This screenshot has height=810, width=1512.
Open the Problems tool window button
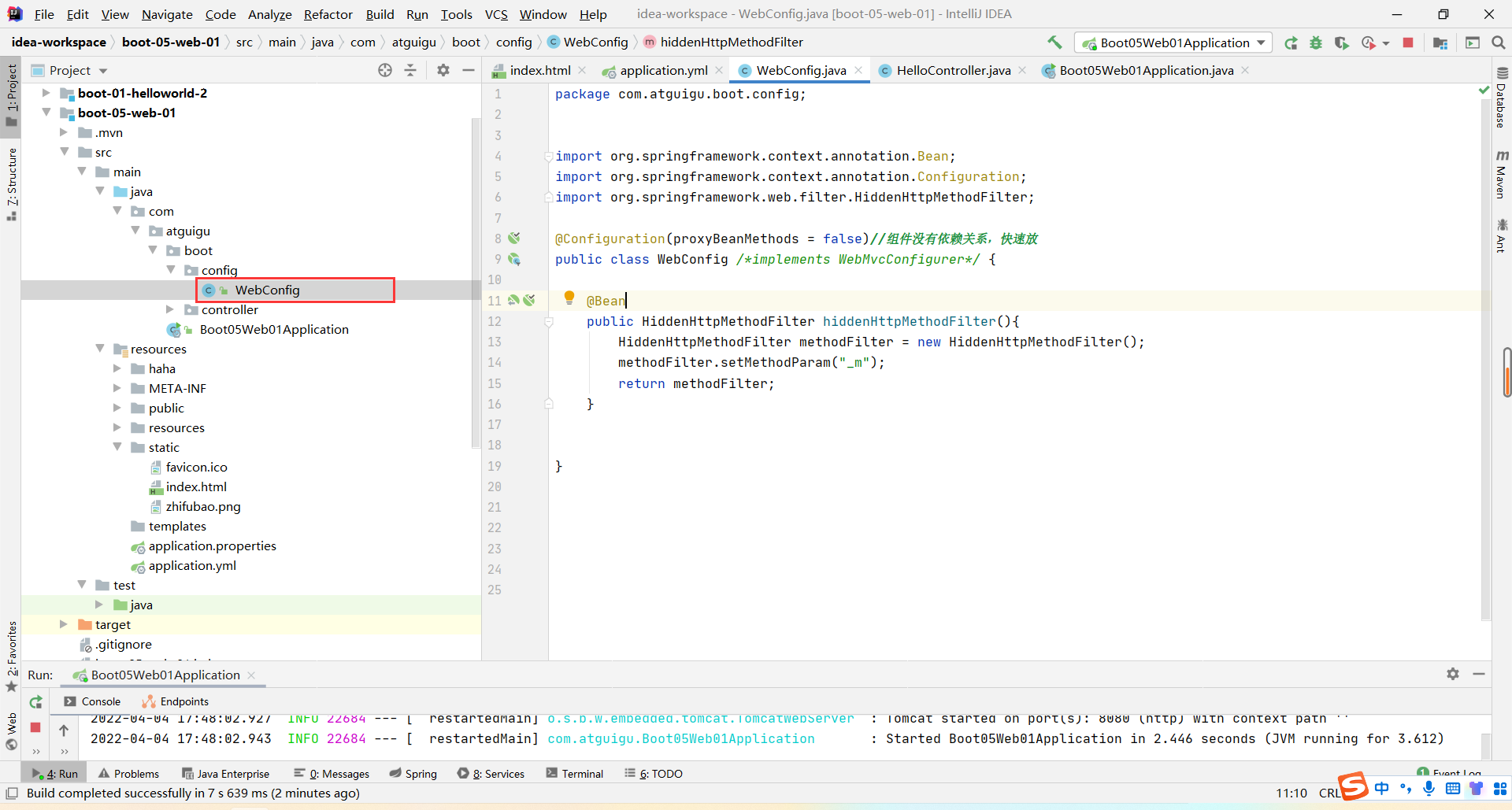(x=129, y=774)
